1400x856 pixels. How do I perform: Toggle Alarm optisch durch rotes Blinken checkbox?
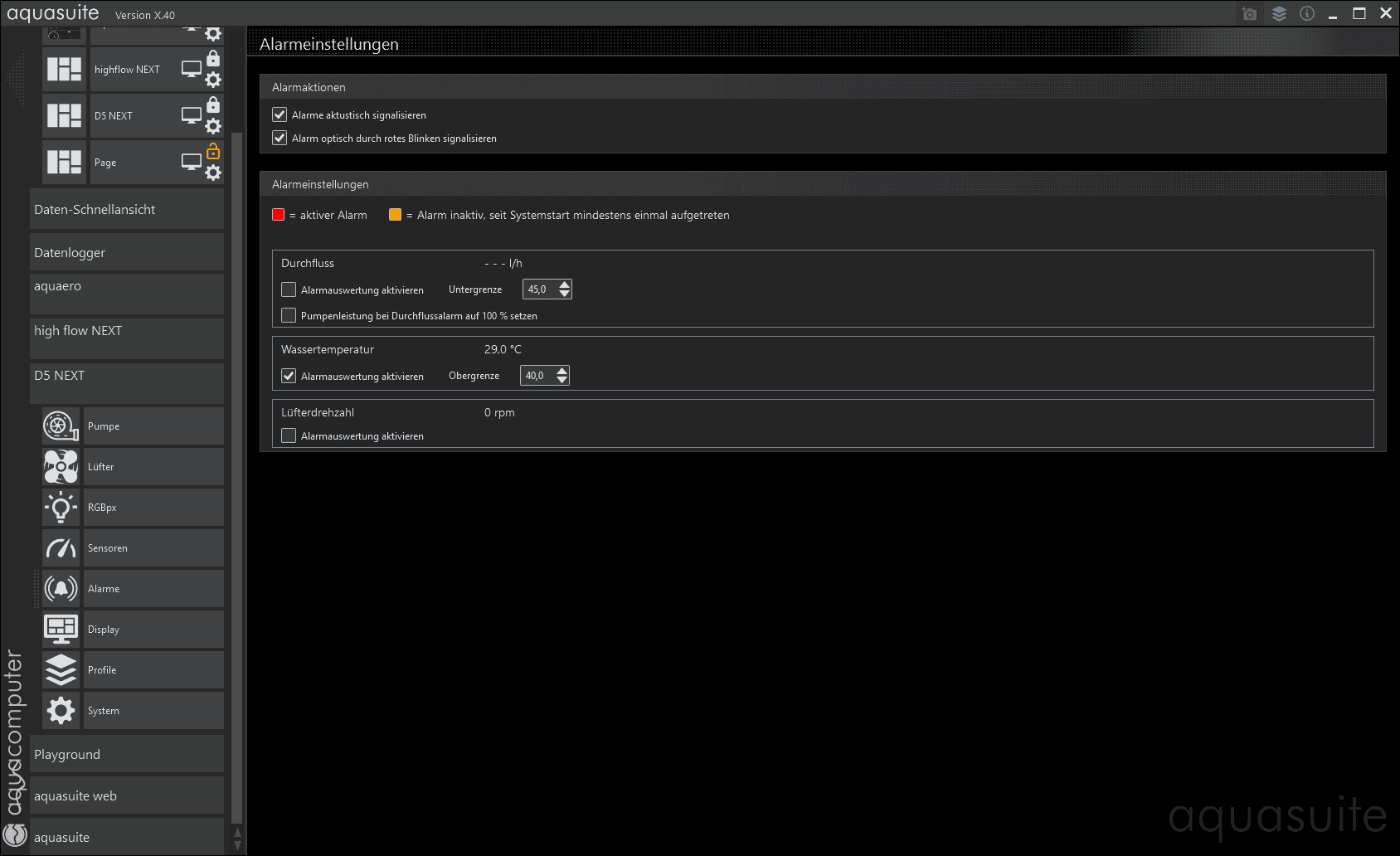point(280,138)
